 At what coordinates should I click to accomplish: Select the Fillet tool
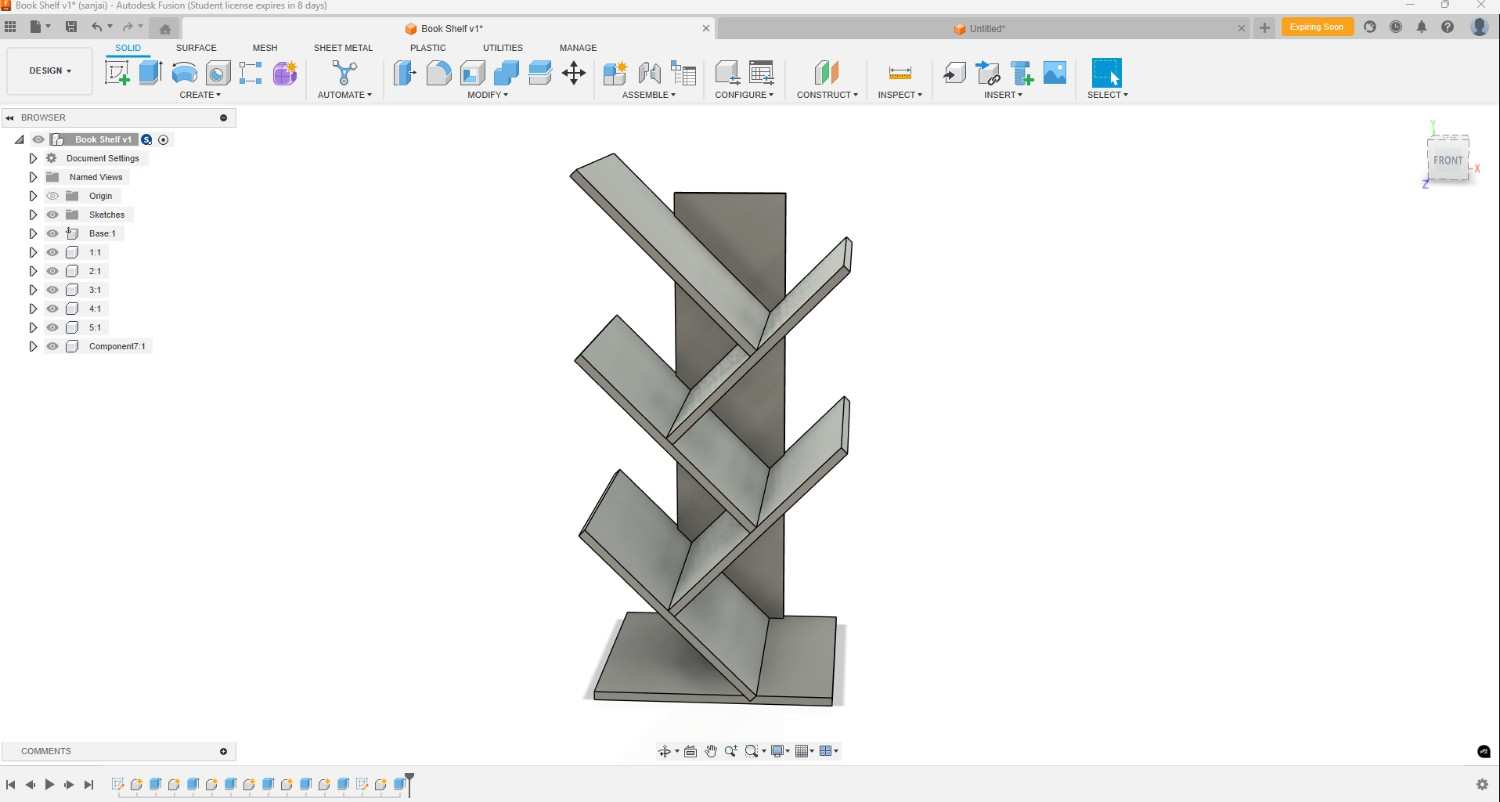pyautogui.click(x=439, y=72)
